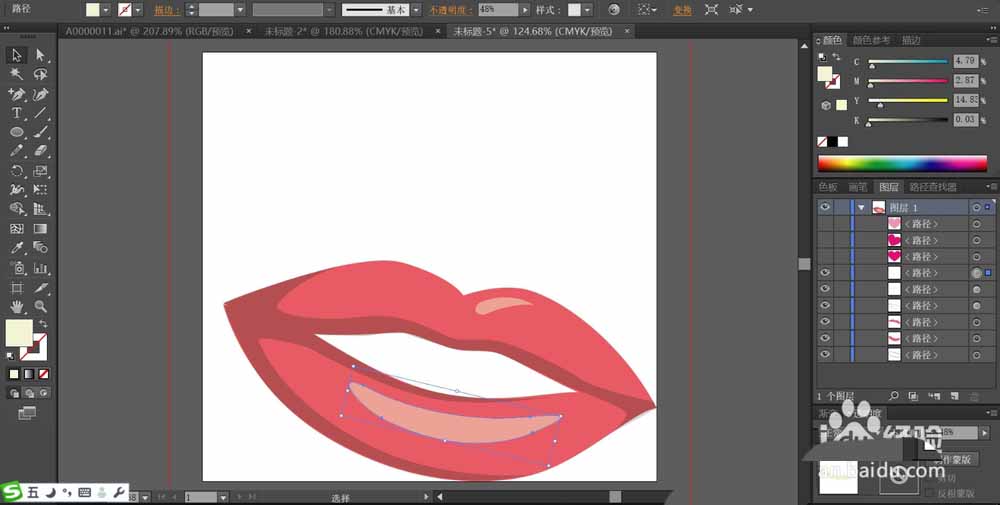The width and height of the screenshot is (1000, 505).
Task: Select the Zoom magnifier tool
Action: click(x=41, y=306)
